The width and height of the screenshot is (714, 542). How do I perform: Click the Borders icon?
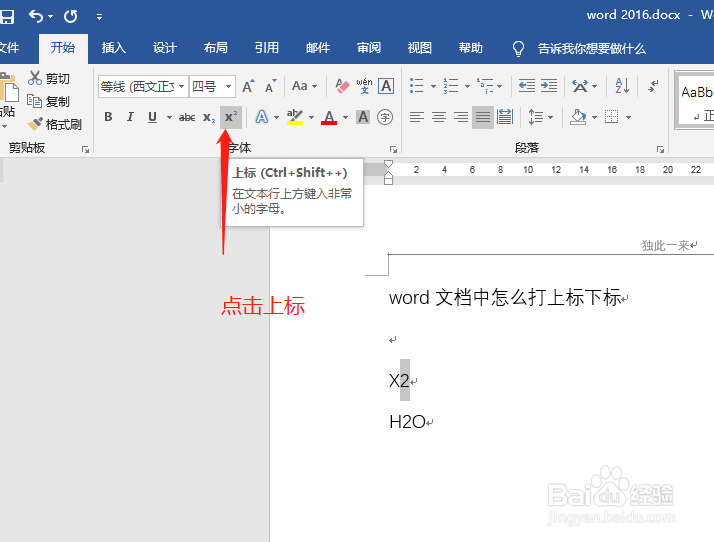[612, 117]
